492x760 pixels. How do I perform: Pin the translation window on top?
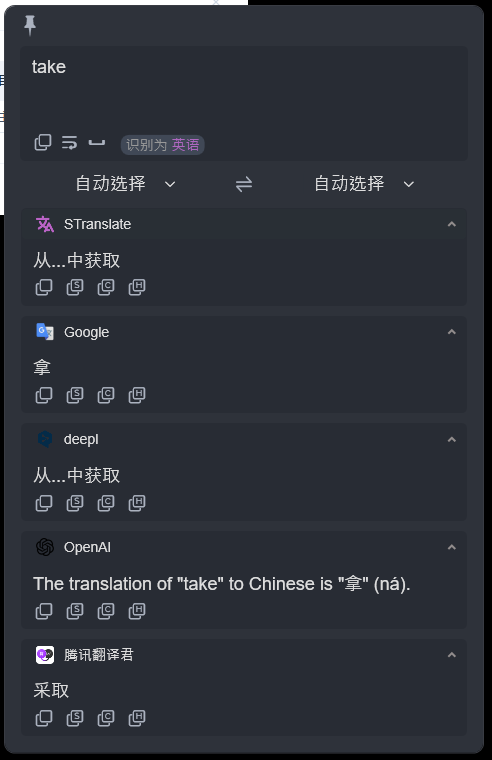click(x=30, y=24)
